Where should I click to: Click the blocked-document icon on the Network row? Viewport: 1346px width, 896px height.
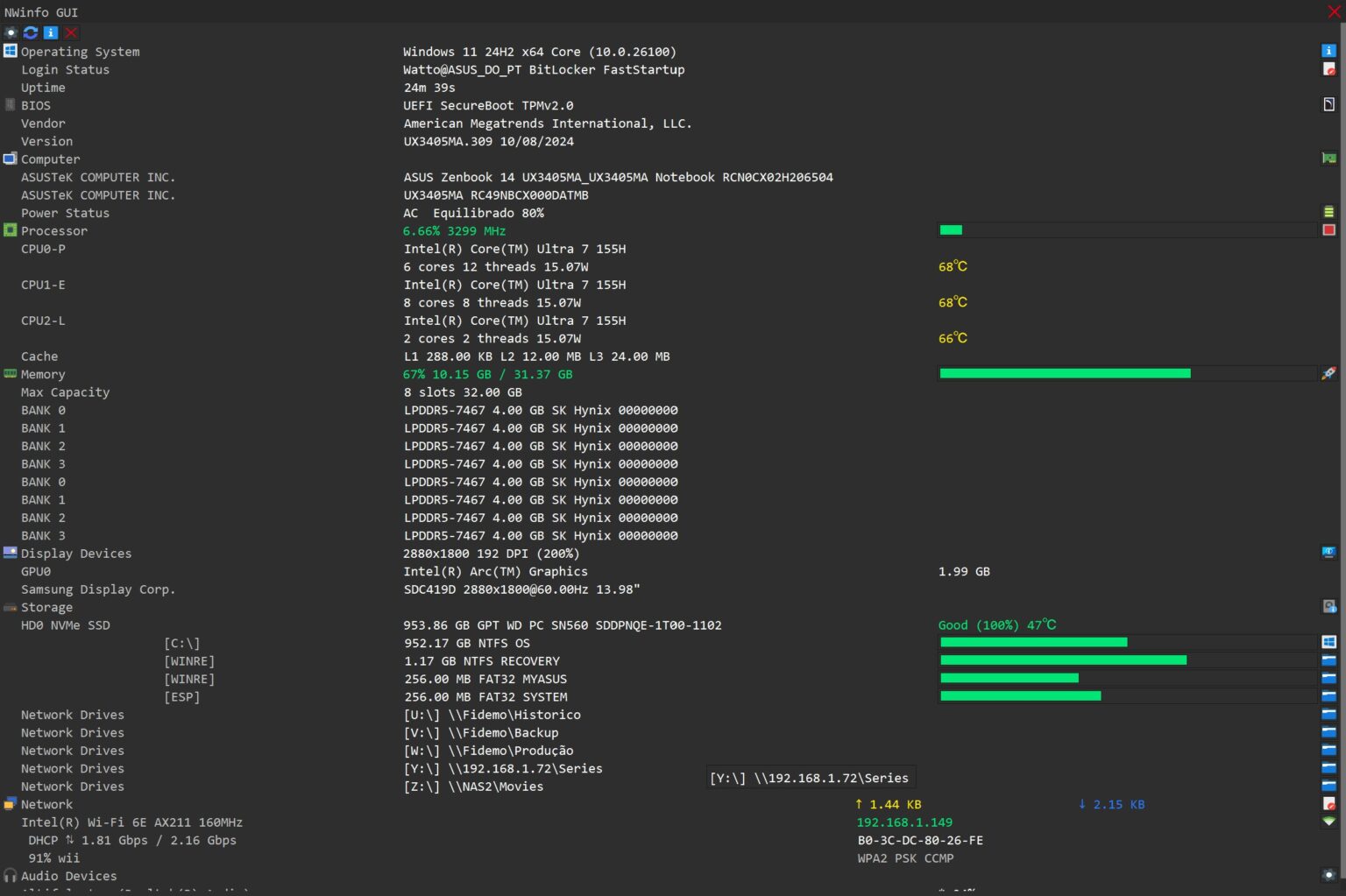click(x=1328, y=804)
